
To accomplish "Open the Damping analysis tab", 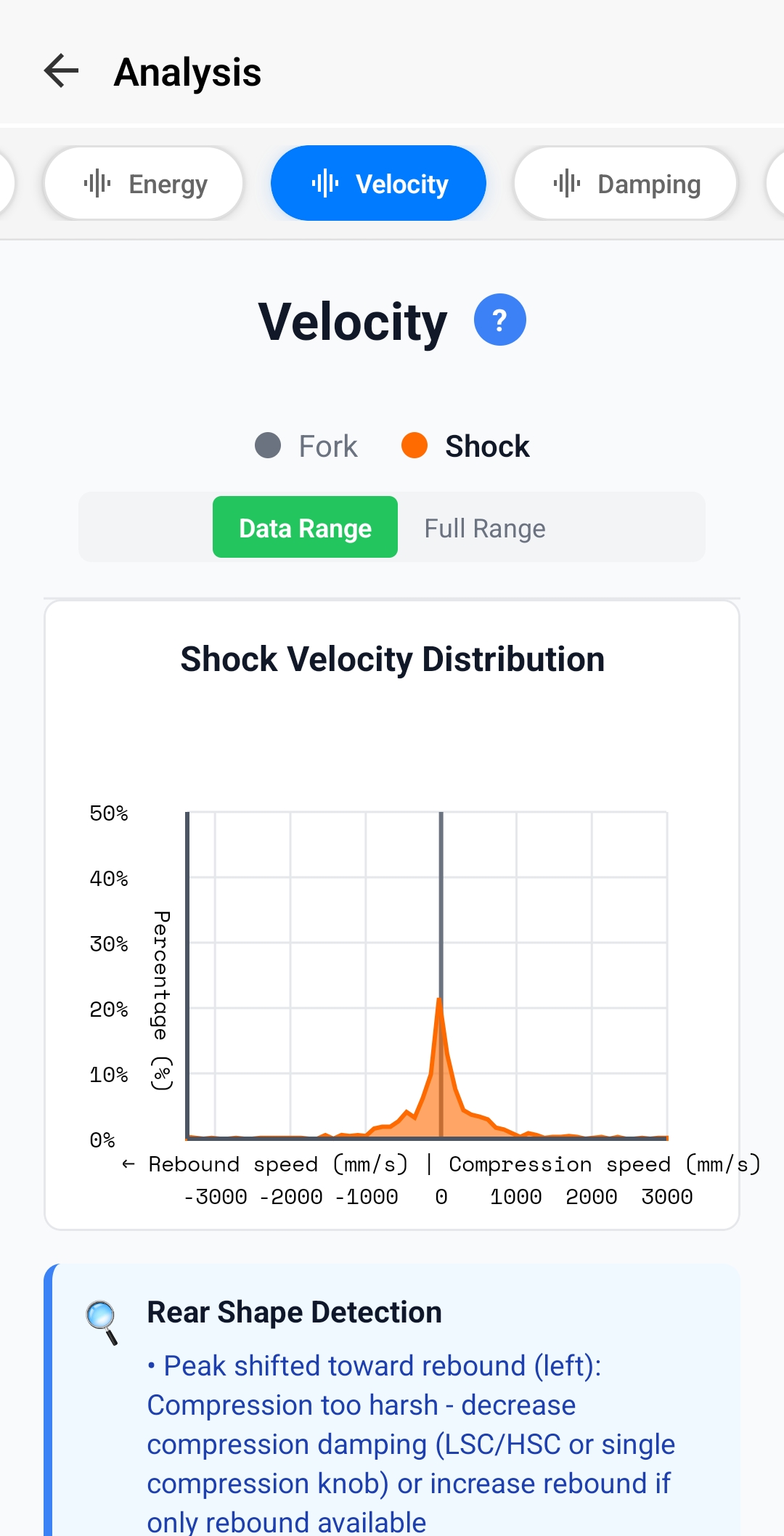I will [x=625, y=183].
